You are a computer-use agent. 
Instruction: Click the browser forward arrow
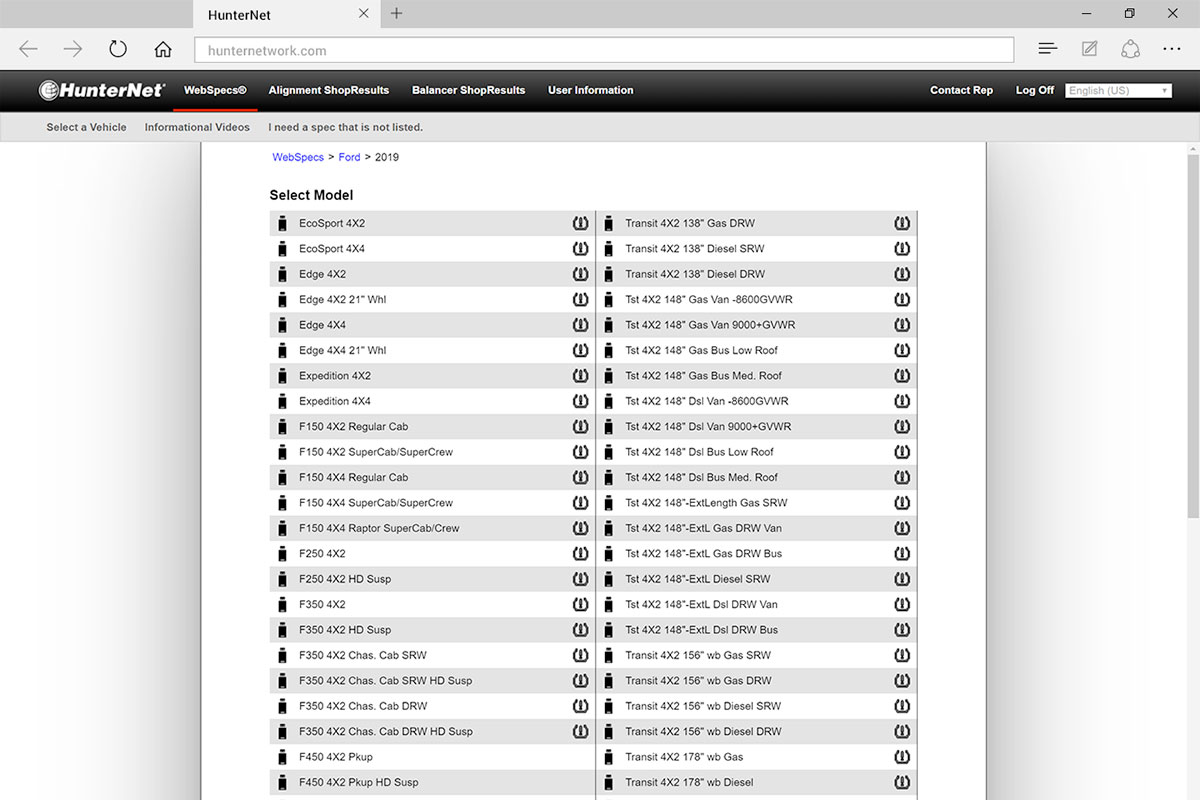point(73,49)
